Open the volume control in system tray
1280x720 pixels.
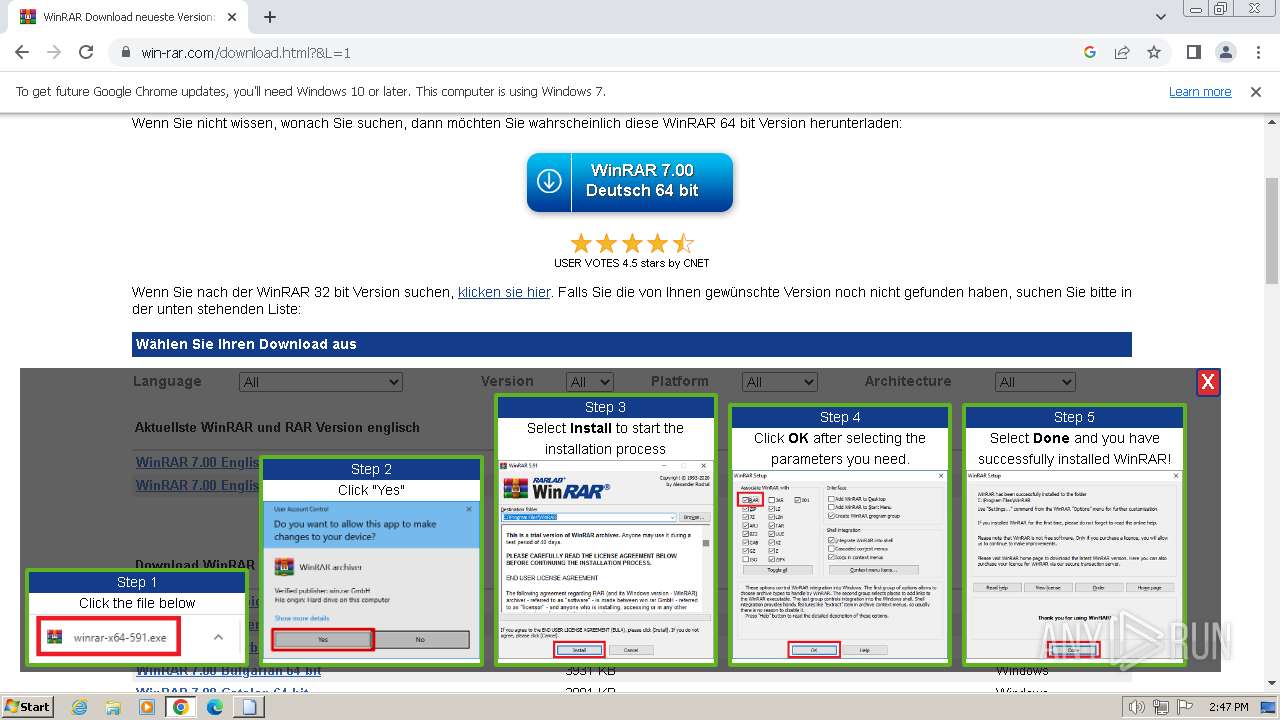[1136, 707]
